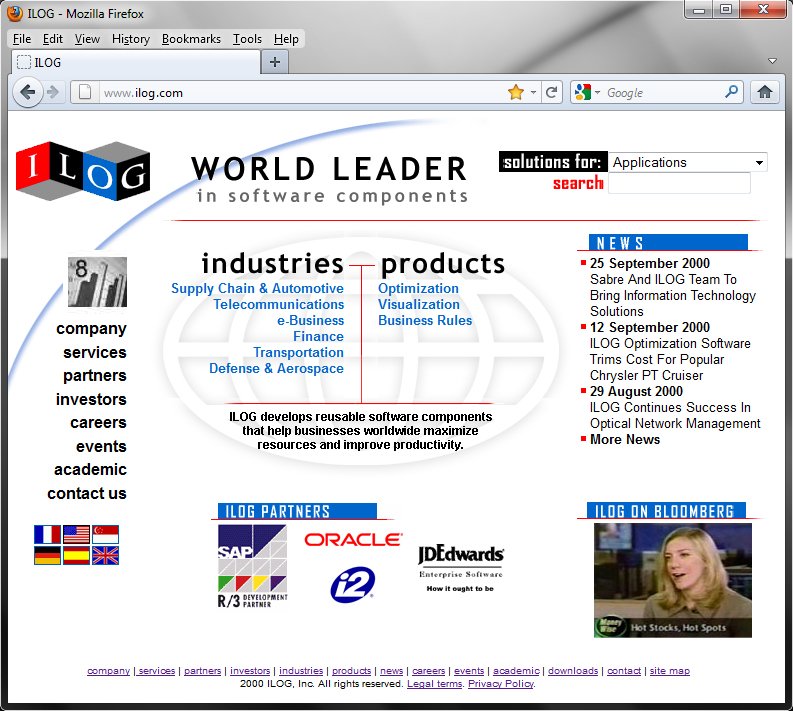Image resolution: width=793 pixels, height=711 pixels.
Task: Open the Home page icon
Action: point(765,92)
